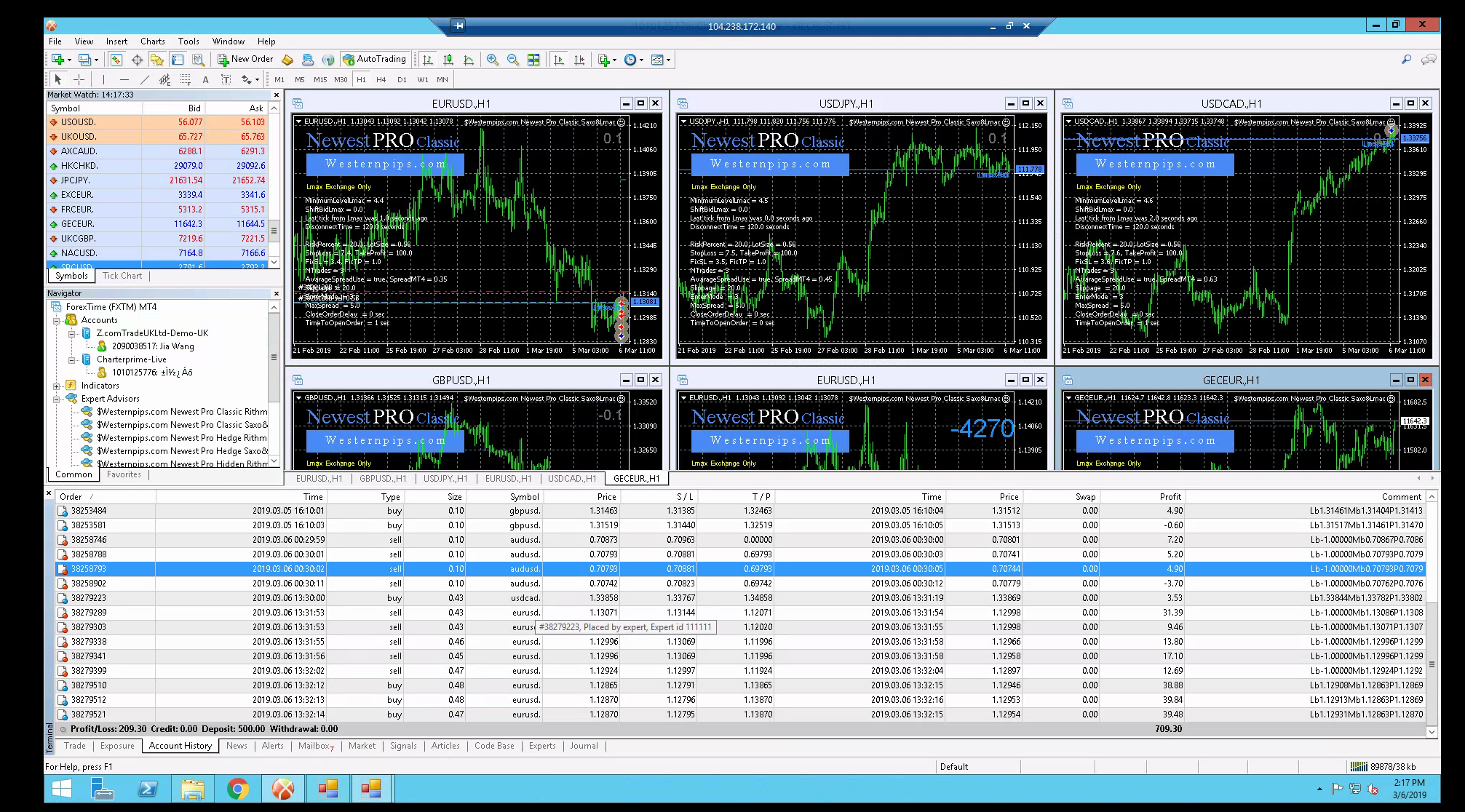Viewport: 1465px width, 812px height.
Task: Switch to Navigator Favorites tab
Action: pyautogui.click(x=124, y=474)
